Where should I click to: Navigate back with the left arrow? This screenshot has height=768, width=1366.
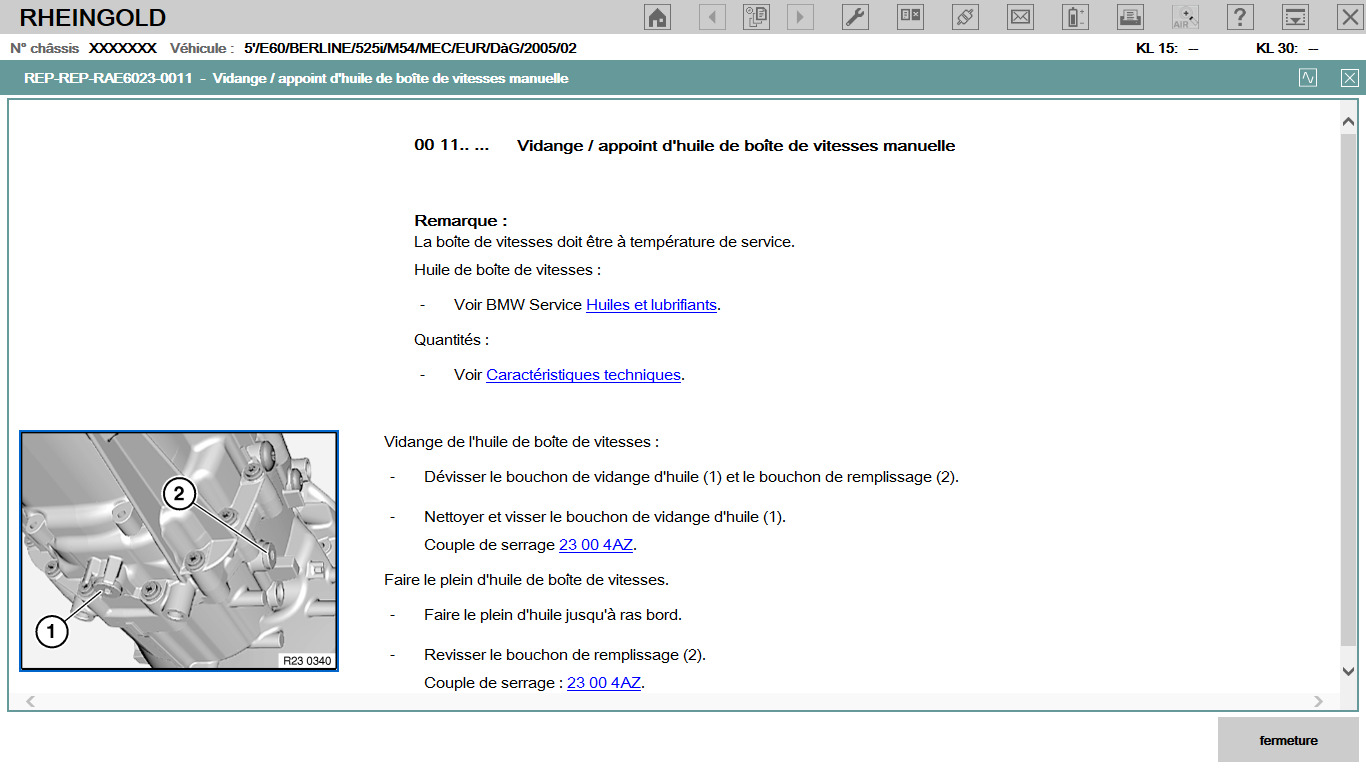click(x=712, y=17)
